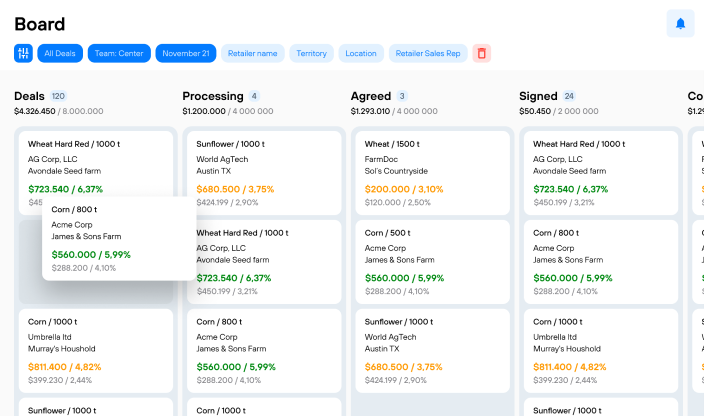Click $200.000 / 3,10% in the Wheat card
The image size is (704, 416).
pos(404,189)
